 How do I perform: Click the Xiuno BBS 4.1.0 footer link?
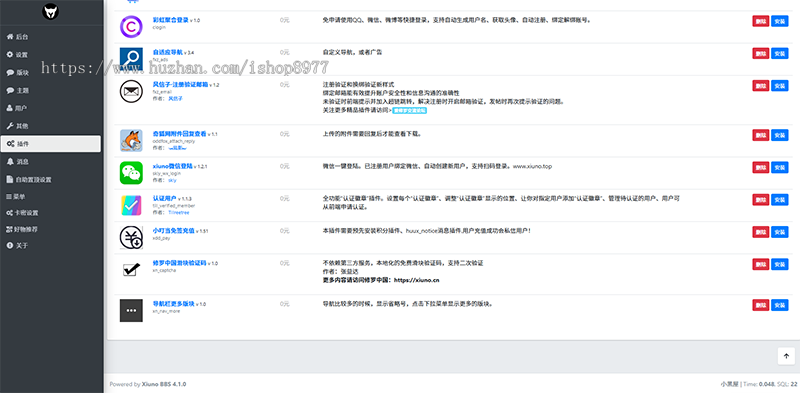click(164, 384)
